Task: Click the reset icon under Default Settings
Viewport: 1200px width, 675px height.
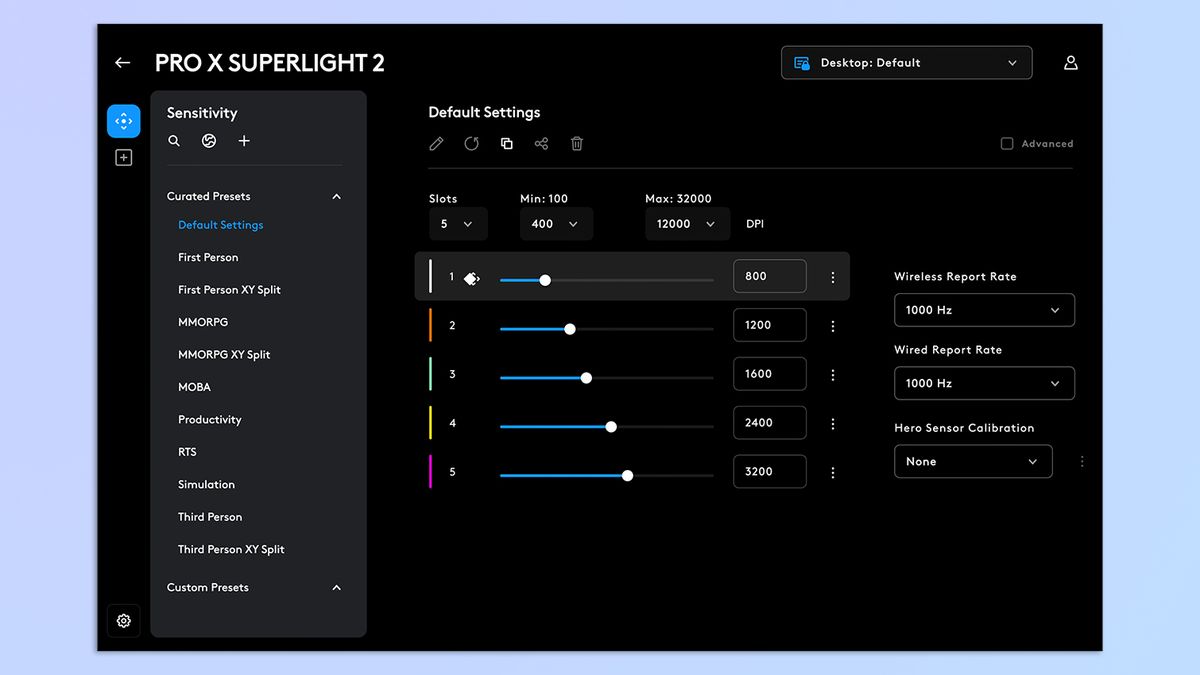Action: (x=471, y=143)
